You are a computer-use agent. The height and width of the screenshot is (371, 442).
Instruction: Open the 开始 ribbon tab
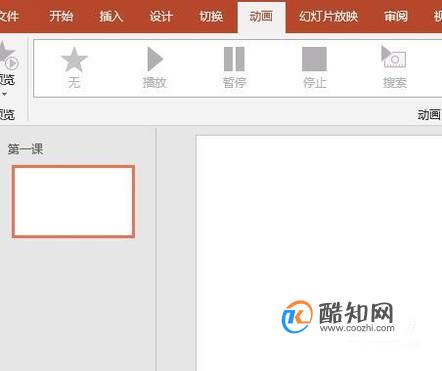pyautogui.click(x=61, y=16)
